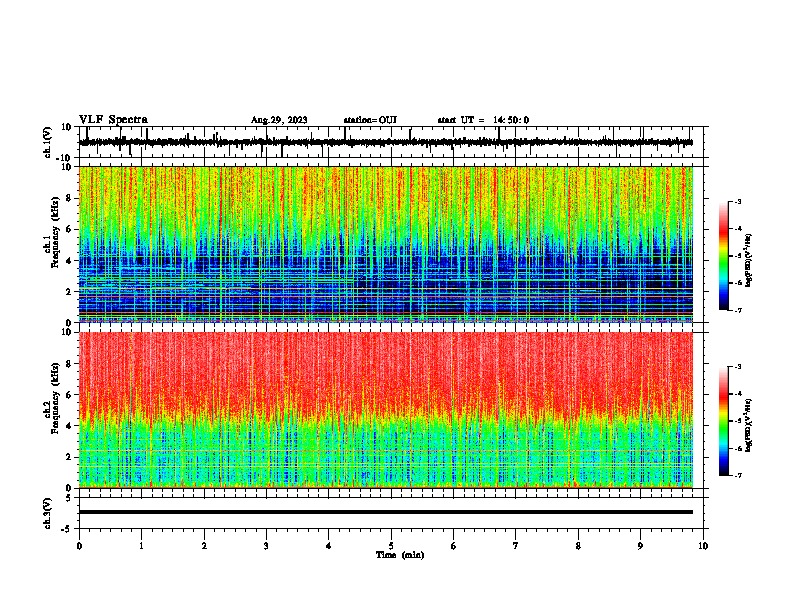Click the "5" tick on ch.3(V) axis
The image size is (792, 612).
(69, 497)
